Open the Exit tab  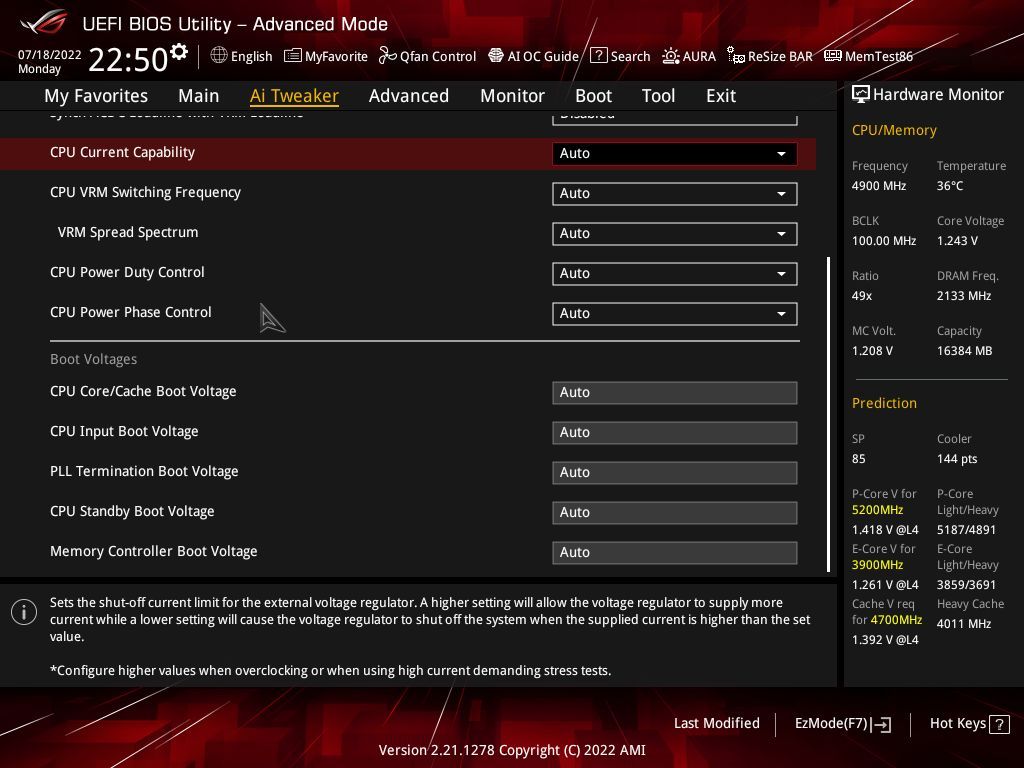point(721,96)
